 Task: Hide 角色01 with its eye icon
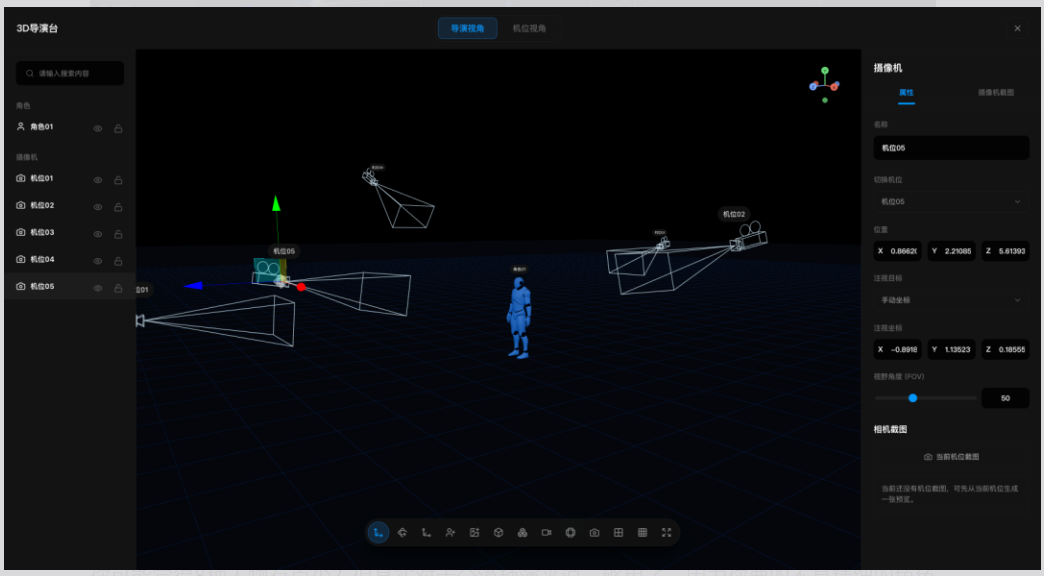pos(98,128)
